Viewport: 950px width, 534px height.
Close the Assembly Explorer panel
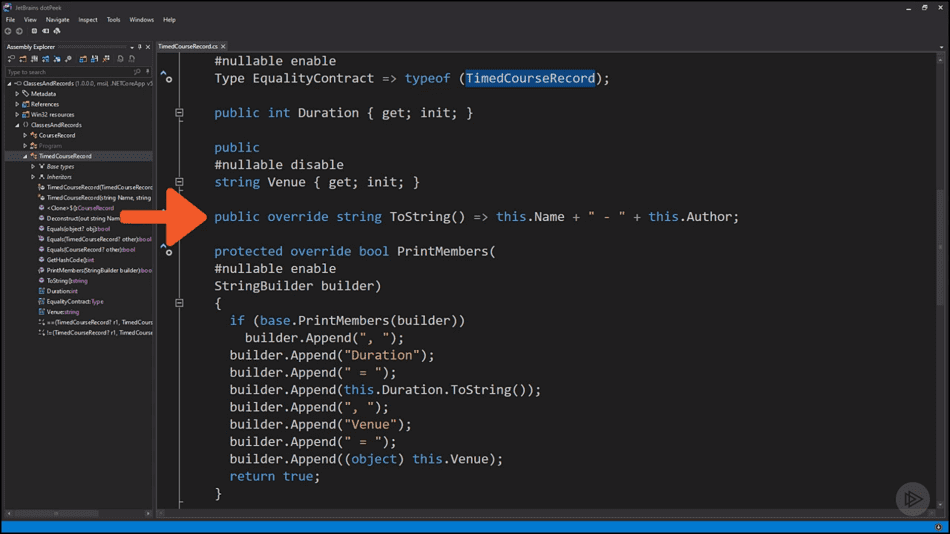click(147, 47)
